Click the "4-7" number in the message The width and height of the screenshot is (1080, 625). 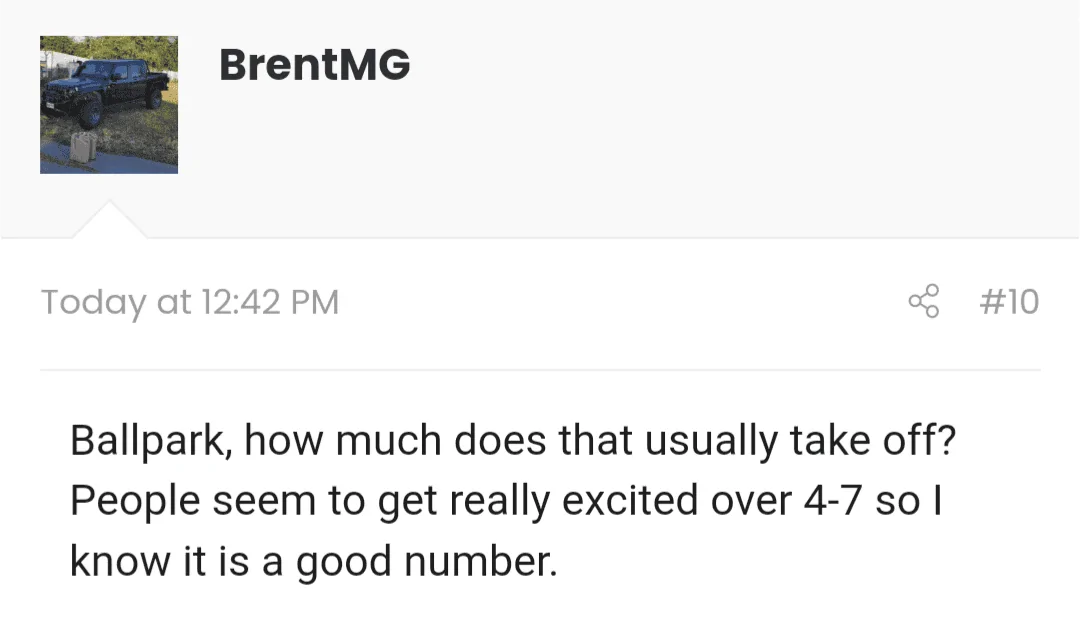pos(833,501)
